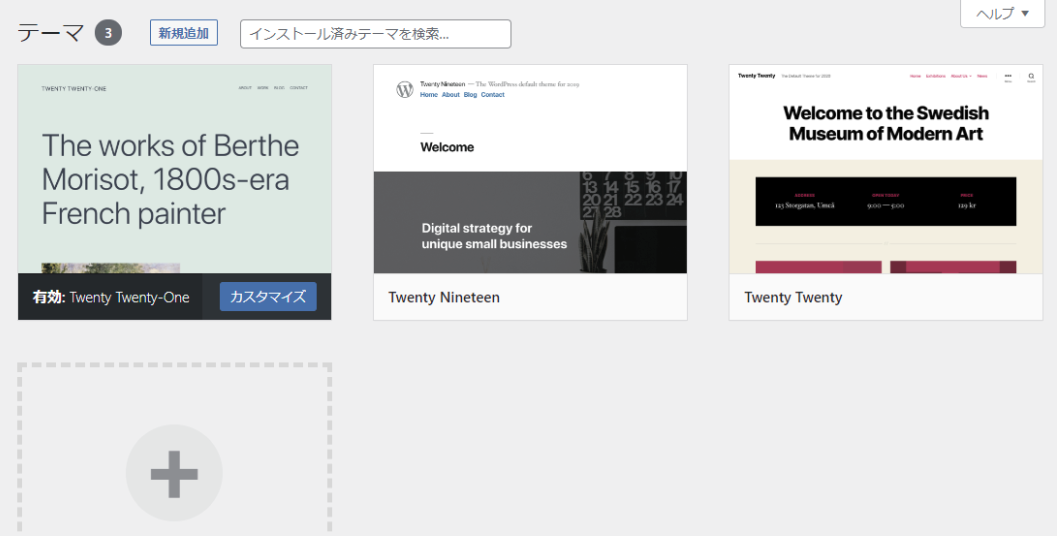This screenshot has height=536, width=1057.
Task: Click the theme count badge 3
Action: (x=108, y=32)
